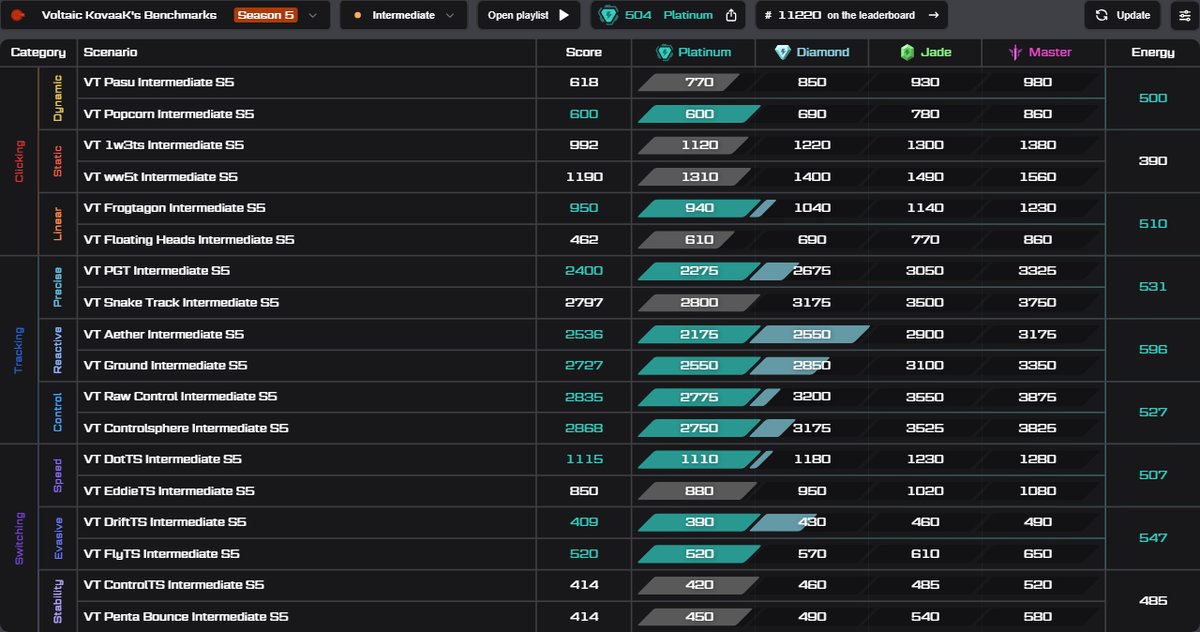Click the Diamond rank icon in column header

(782, 52)
